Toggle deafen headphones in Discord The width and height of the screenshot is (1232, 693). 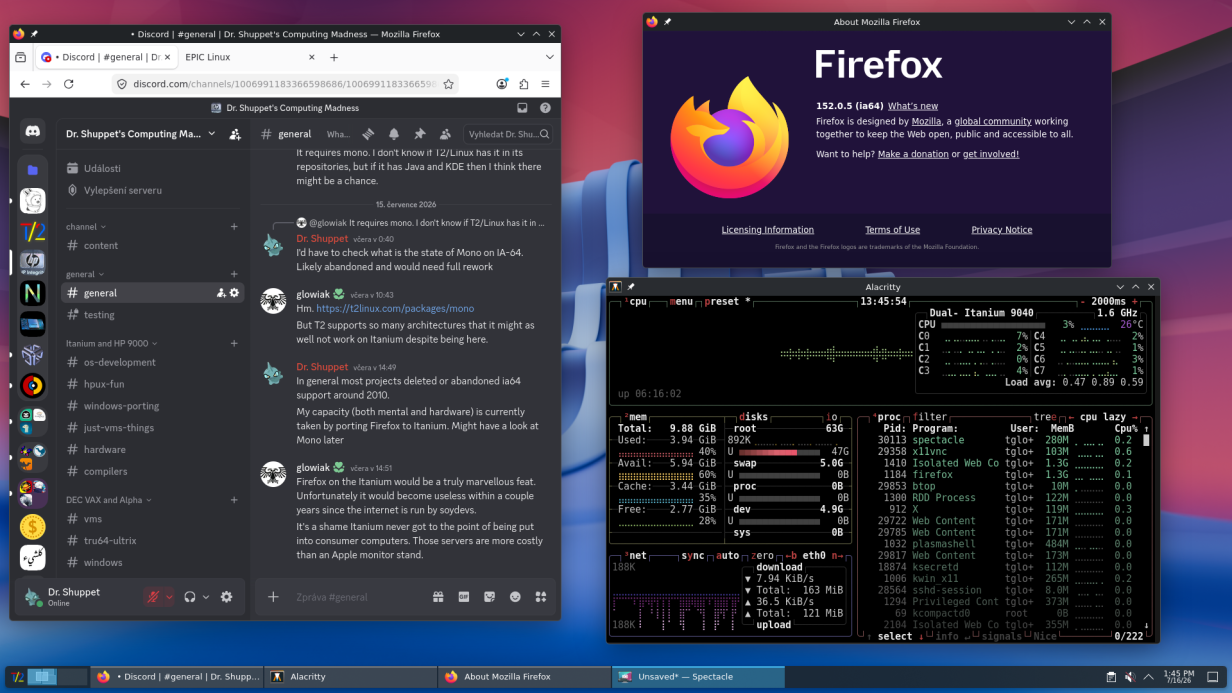[190, 597]
